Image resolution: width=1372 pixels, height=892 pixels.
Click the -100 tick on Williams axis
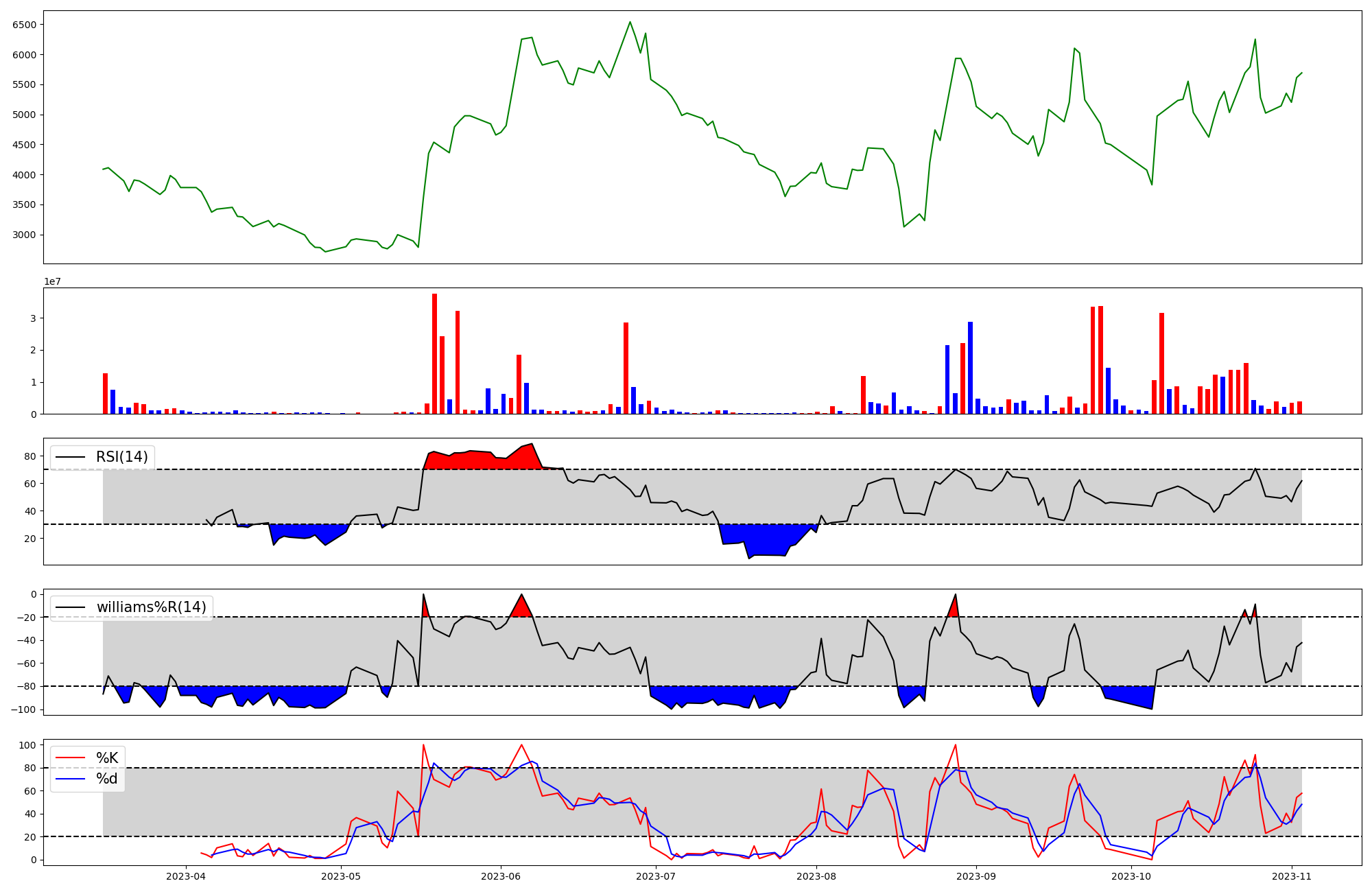tap(25, 709)
